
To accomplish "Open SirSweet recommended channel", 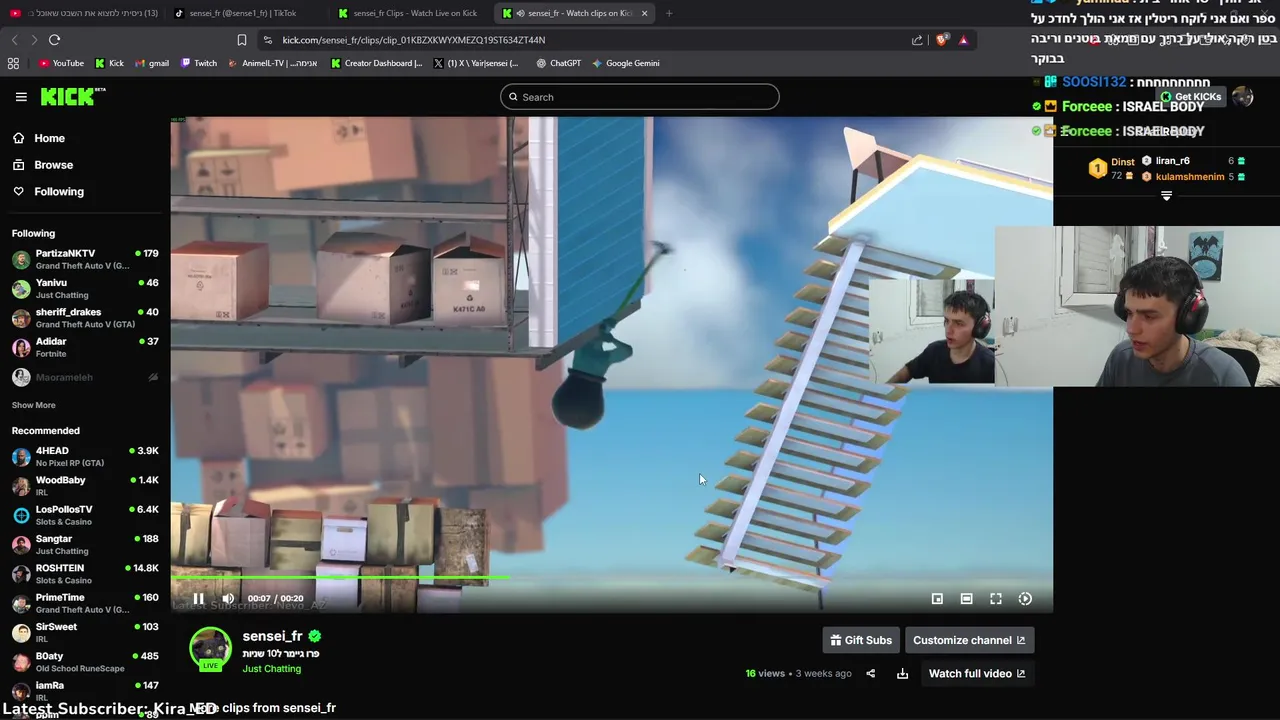I will [x=85, y=633].
